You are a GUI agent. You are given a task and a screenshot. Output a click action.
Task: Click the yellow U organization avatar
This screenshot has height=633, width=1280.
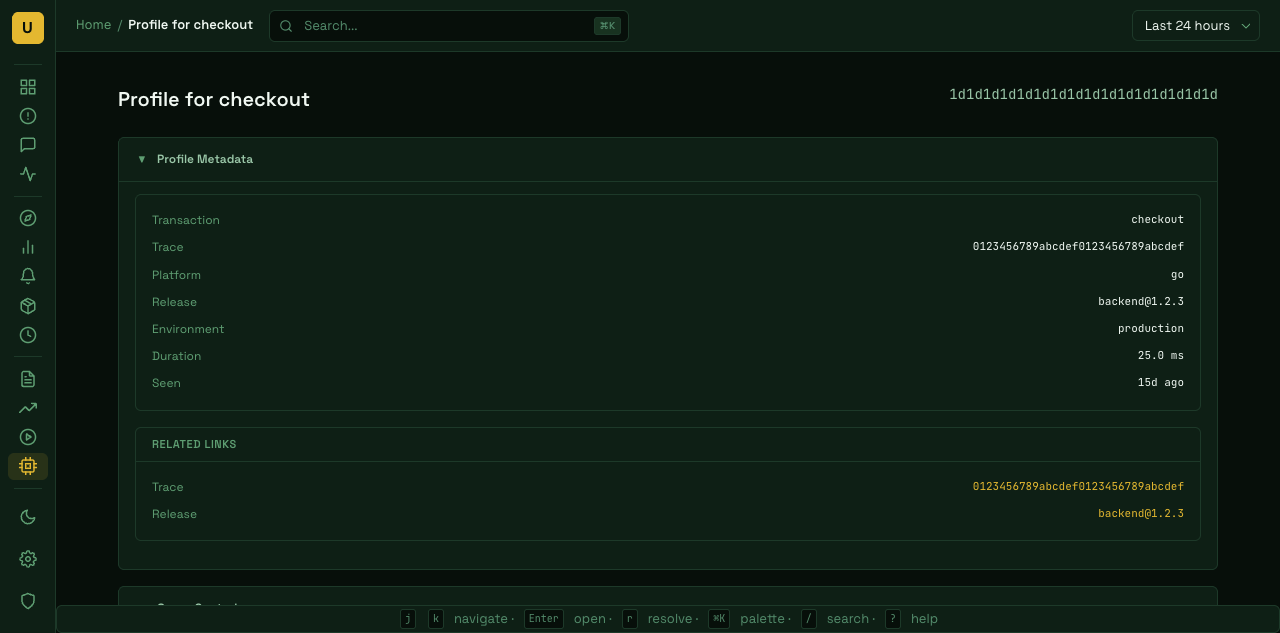click(x=28, y=28)
